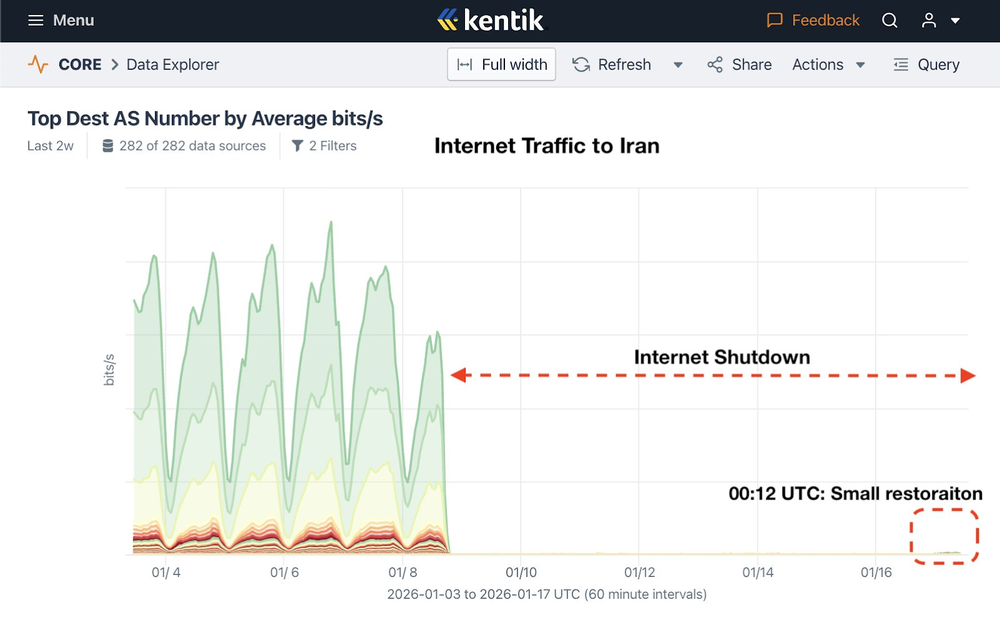1000x620 pixels.
Task: Click the Last 2w time range
Action: pos(50,146)
